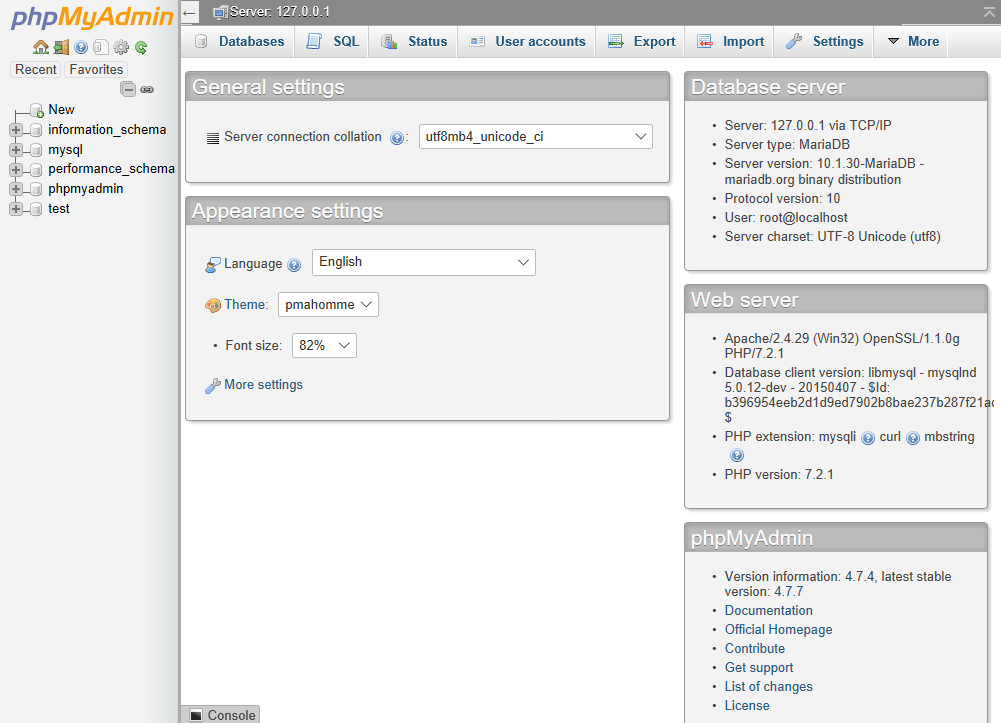Click help icon after mbstring extension
1001x723 pixels.
coord(737,455)
